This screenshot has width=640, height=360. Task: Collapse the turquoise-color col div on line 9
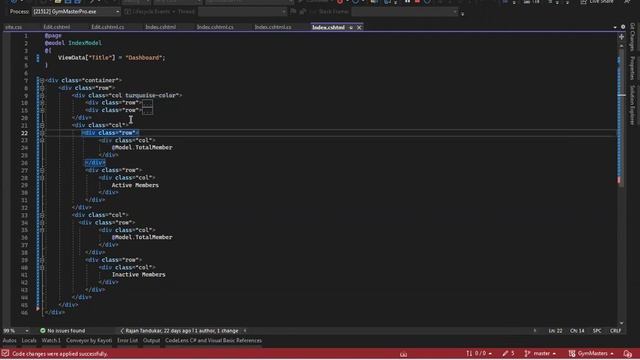[x=42, y=96]
